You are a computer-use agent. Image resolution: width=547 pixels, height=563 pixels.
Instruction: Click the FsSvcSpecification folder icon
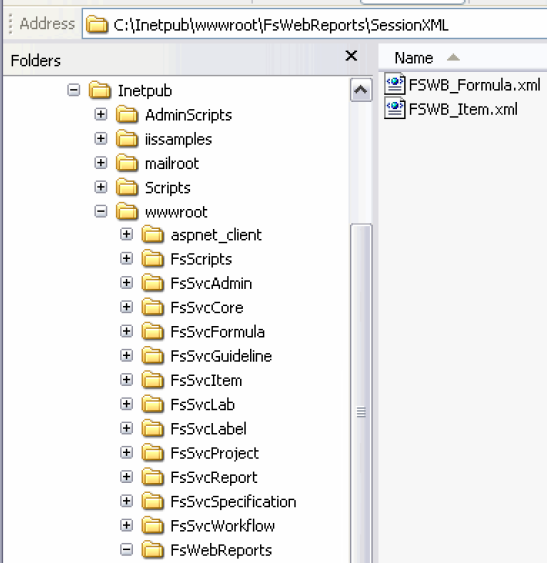point(153,501)
